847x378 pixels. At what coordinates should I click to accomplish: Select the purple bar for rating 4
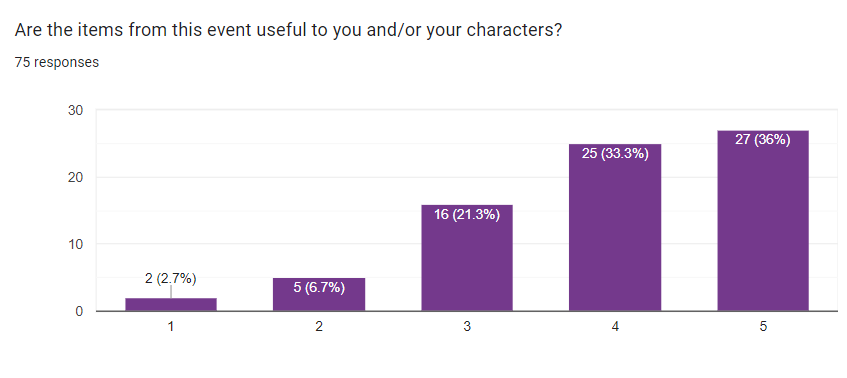click(x=615, y=227)
